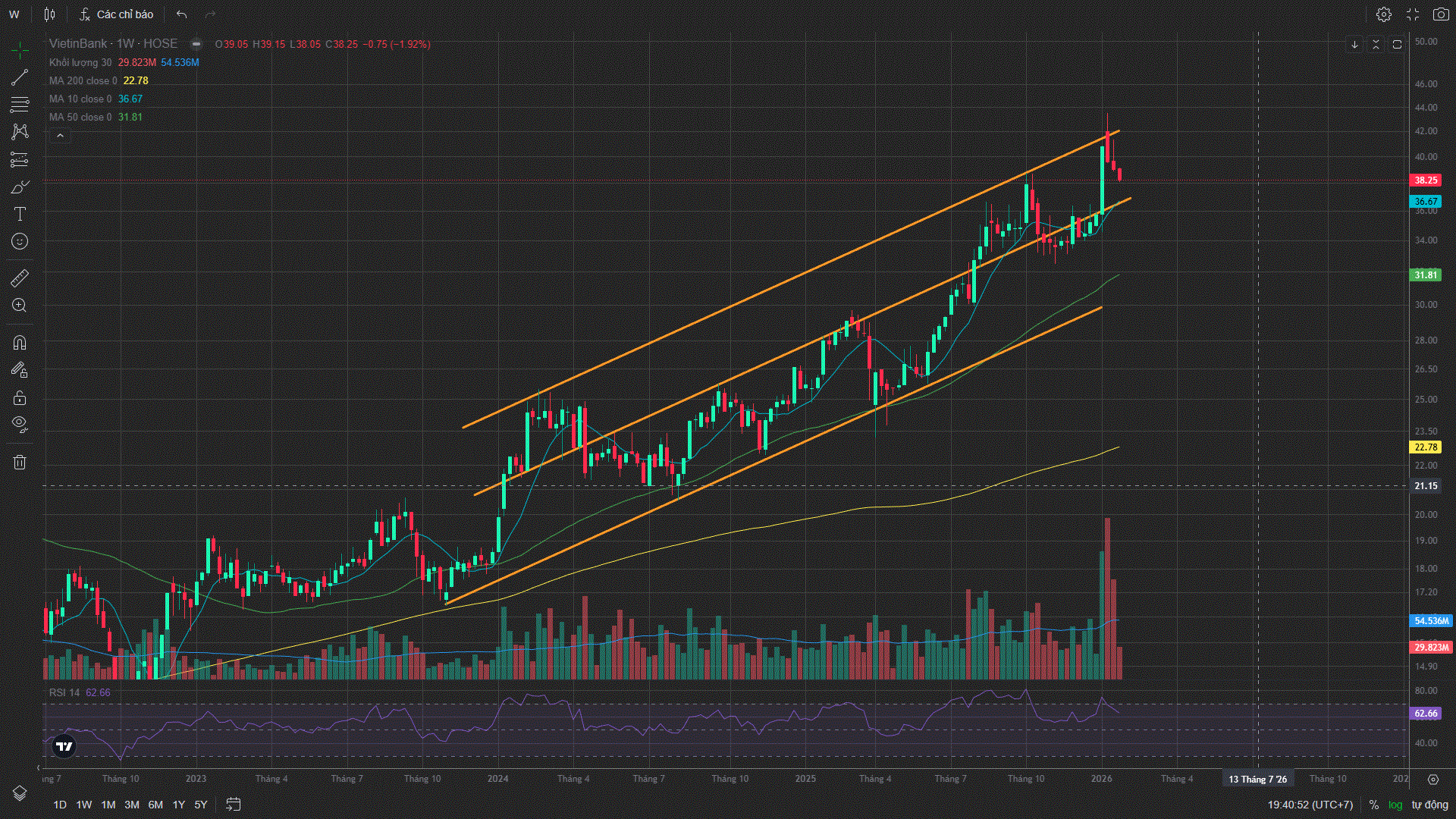1456x819 pixels.
Task: Toggle magnet mode
Action: pyautogui.click(x=20, y=343)
